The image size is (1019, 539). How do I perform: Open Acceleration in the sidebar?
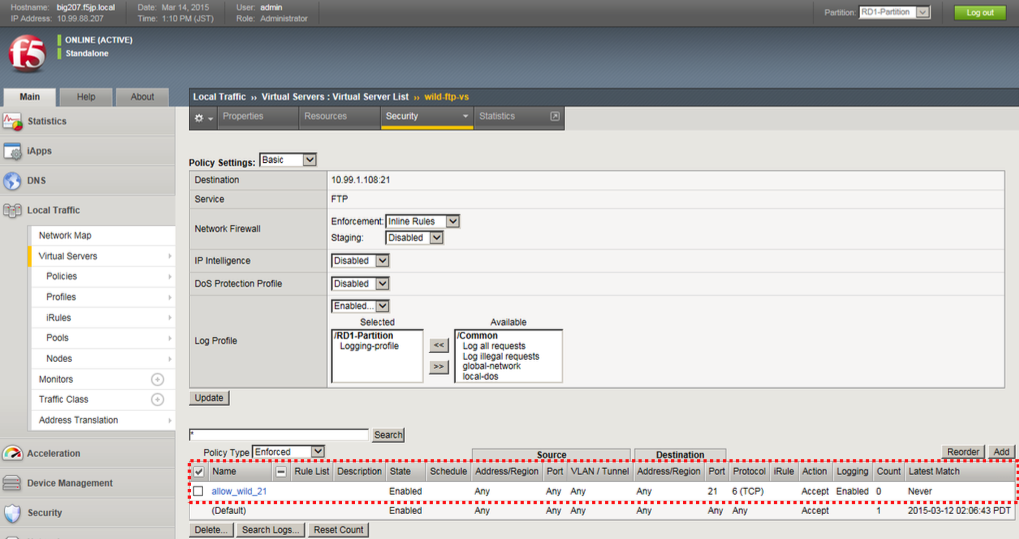(53, 454)
